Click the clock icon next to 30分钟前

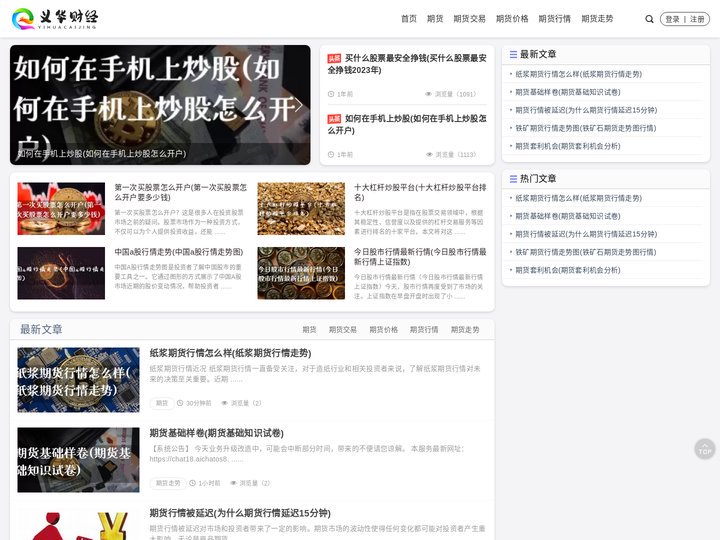(x=180, y=403)
